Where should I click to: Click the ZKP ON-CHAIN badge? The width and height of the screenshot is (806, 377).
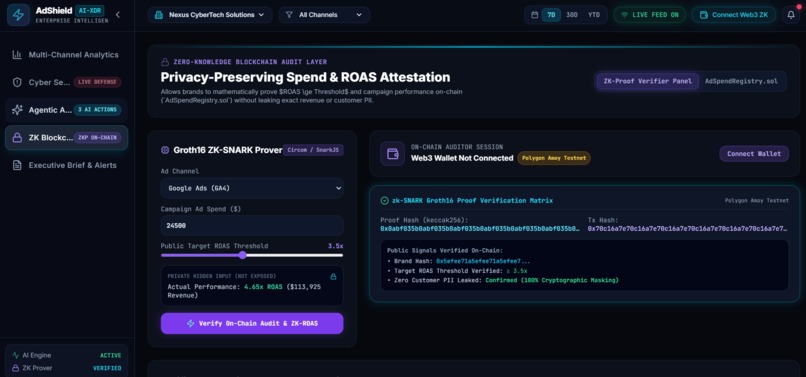click(x=97, y=137)
